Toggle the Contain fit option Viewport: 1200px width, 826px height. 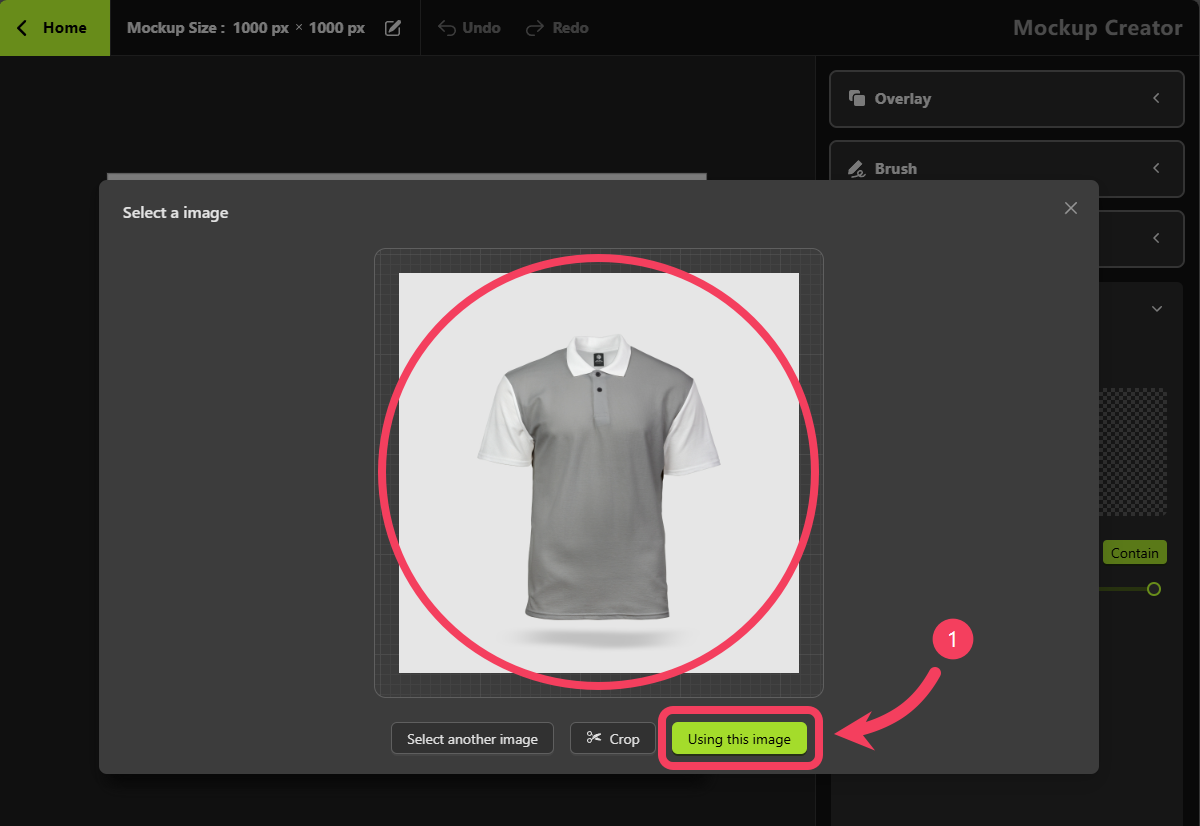coord(1135,553)
